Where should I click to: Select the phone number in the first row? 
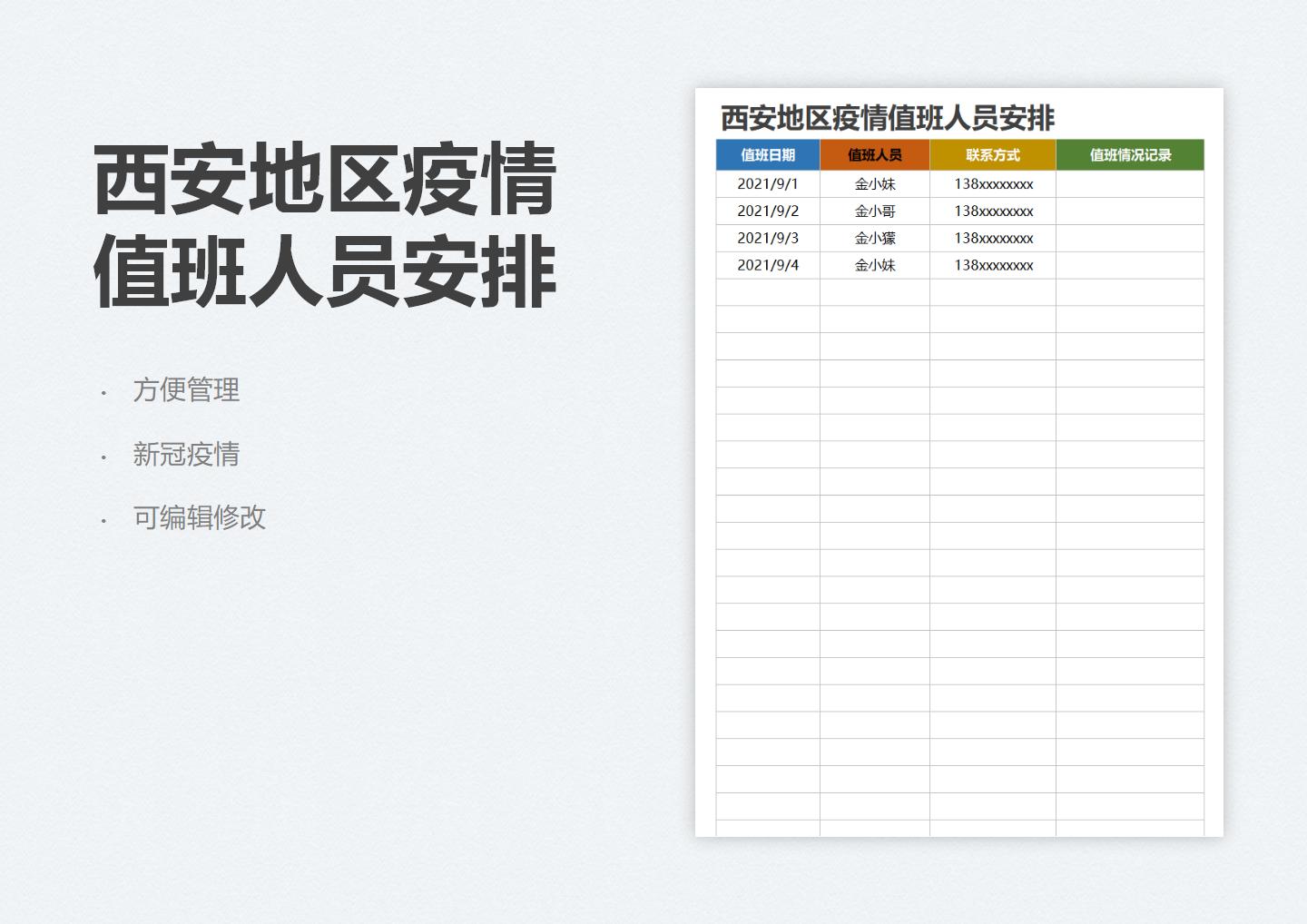[x=993, y=183]
